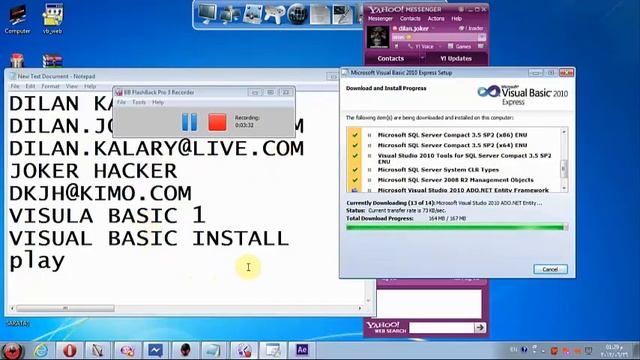Viewport: 640px width, 360px height.
Task: Click game controller icon in top dock
Action: point(275,14)
